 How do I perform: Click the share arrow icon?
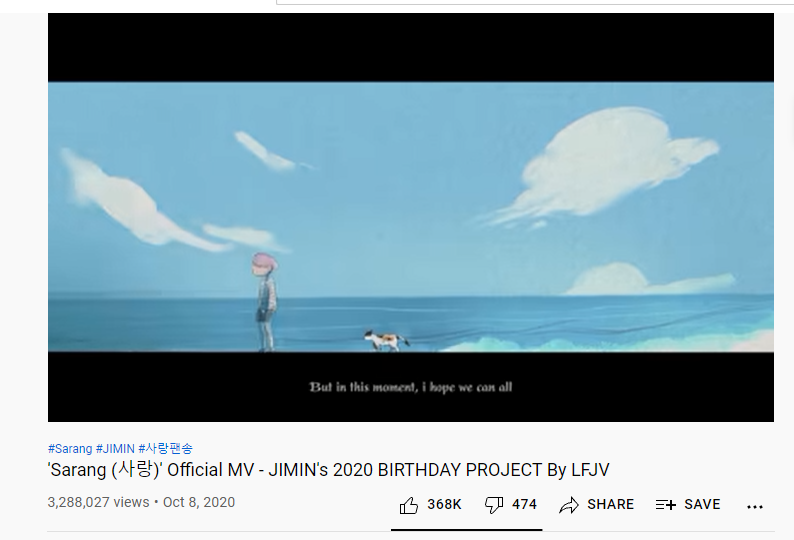pos(569,505)
